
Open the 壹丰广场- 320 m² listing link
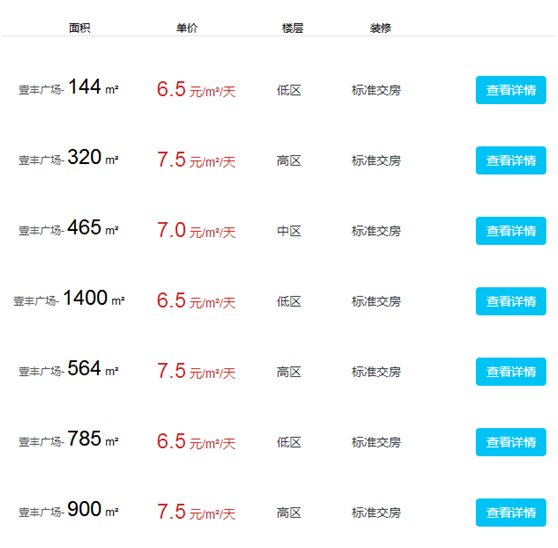coord(68,158)
